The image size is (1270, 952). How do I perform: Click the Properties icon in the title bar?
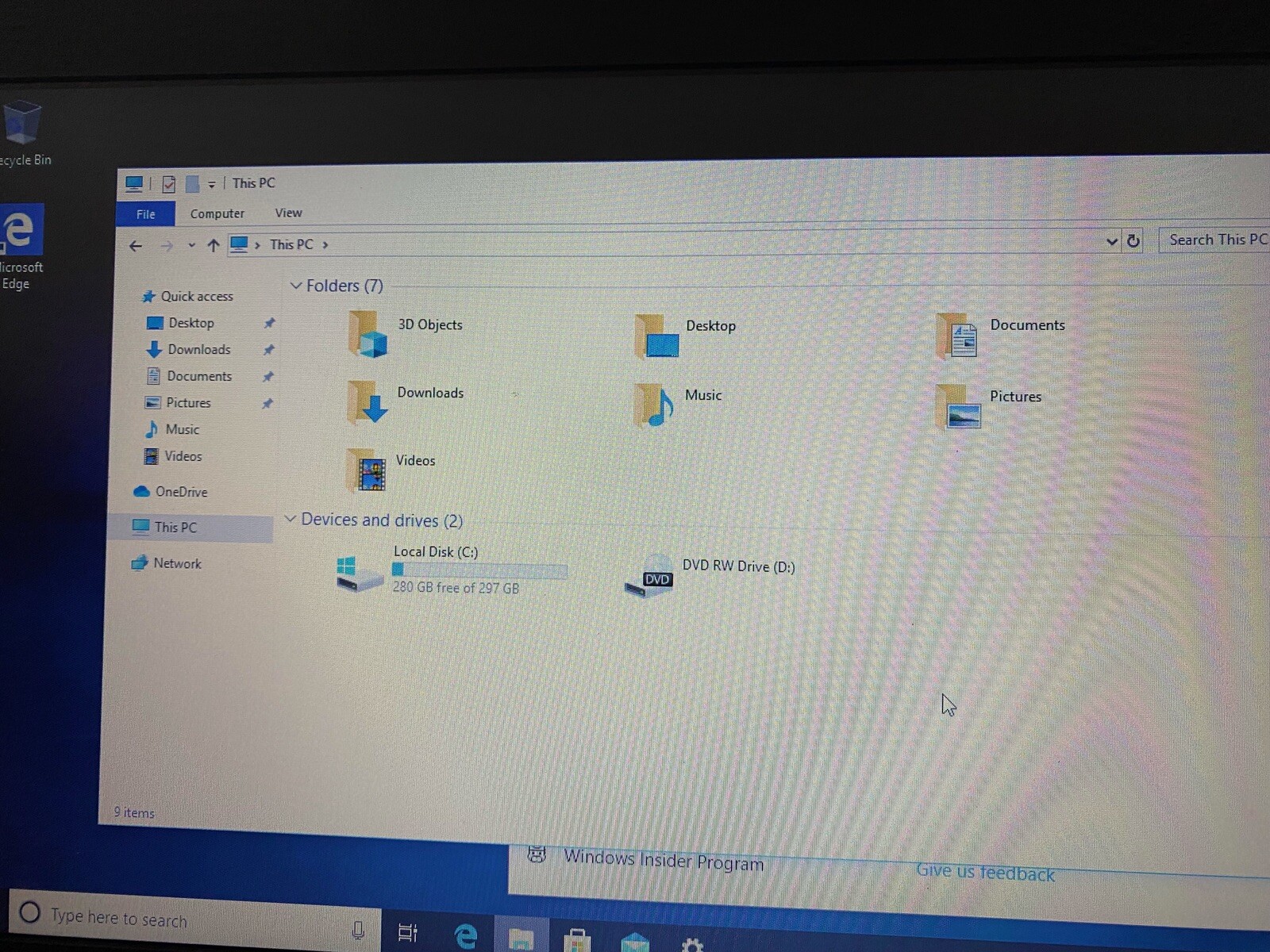pos(168,184)
